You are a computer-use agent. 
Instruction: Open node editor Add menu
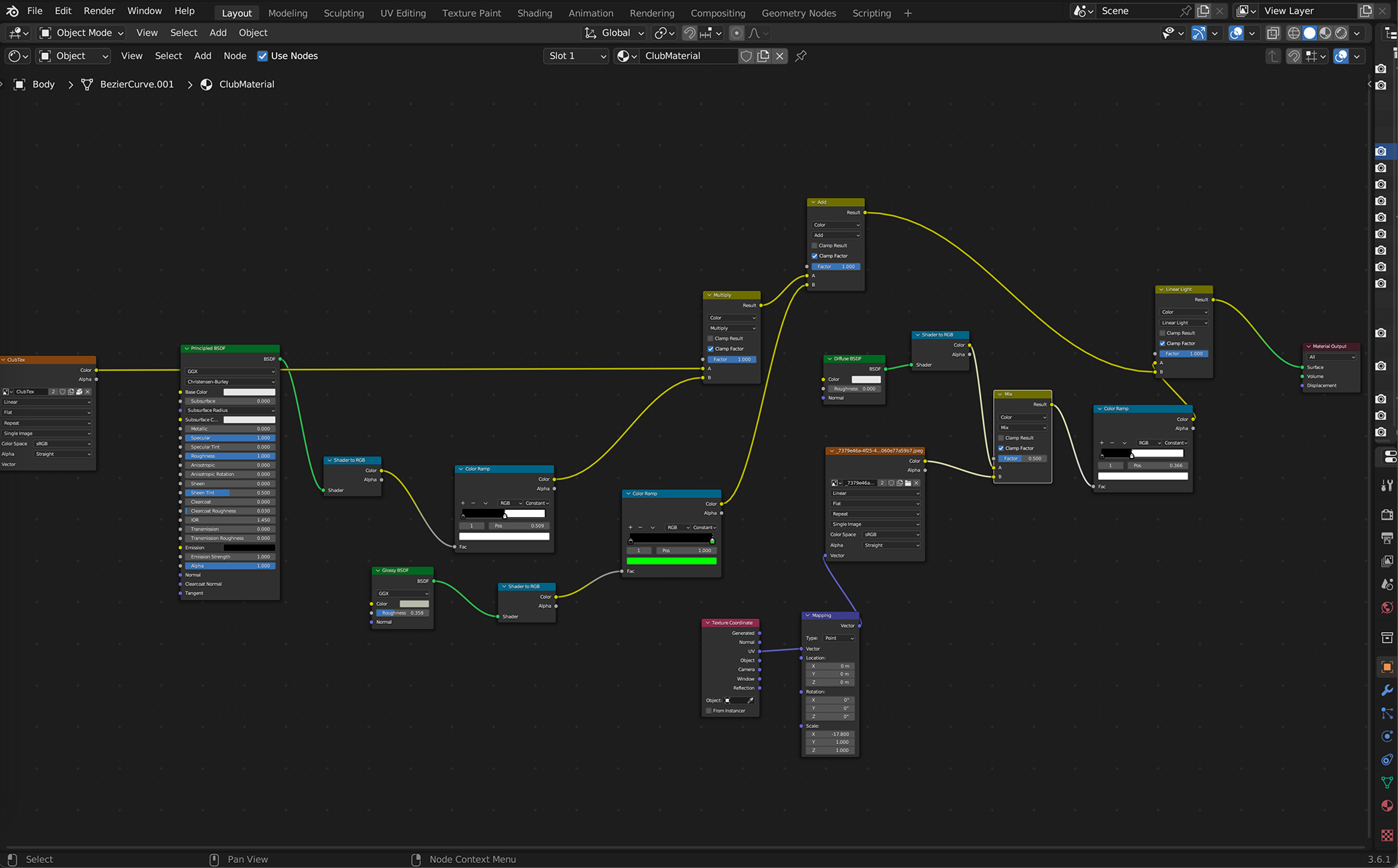[x=202, y=56]
